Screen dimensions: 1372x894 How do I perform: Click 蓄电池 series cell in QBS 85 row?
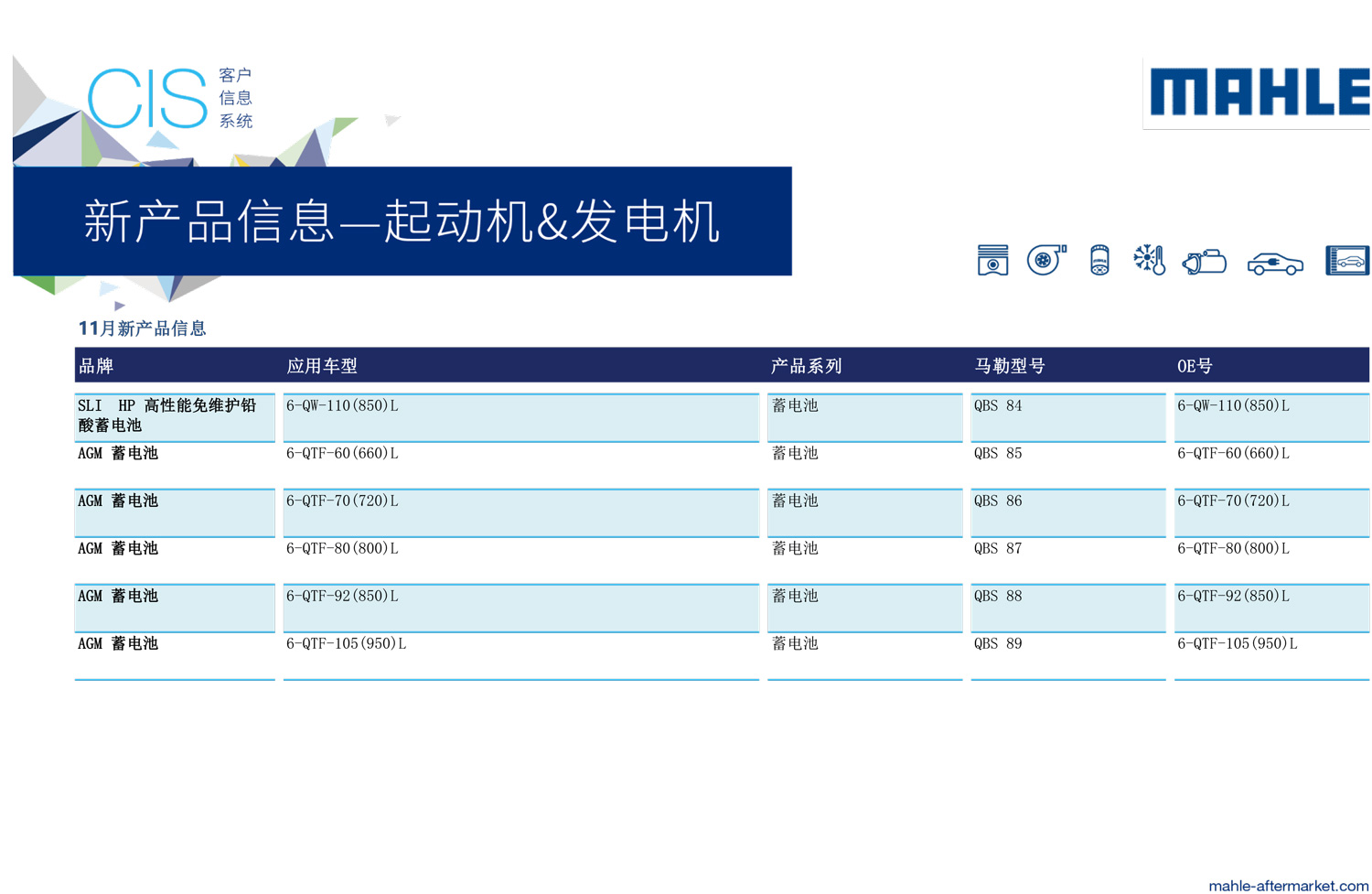pyautogui.click(x=864, y=465)
